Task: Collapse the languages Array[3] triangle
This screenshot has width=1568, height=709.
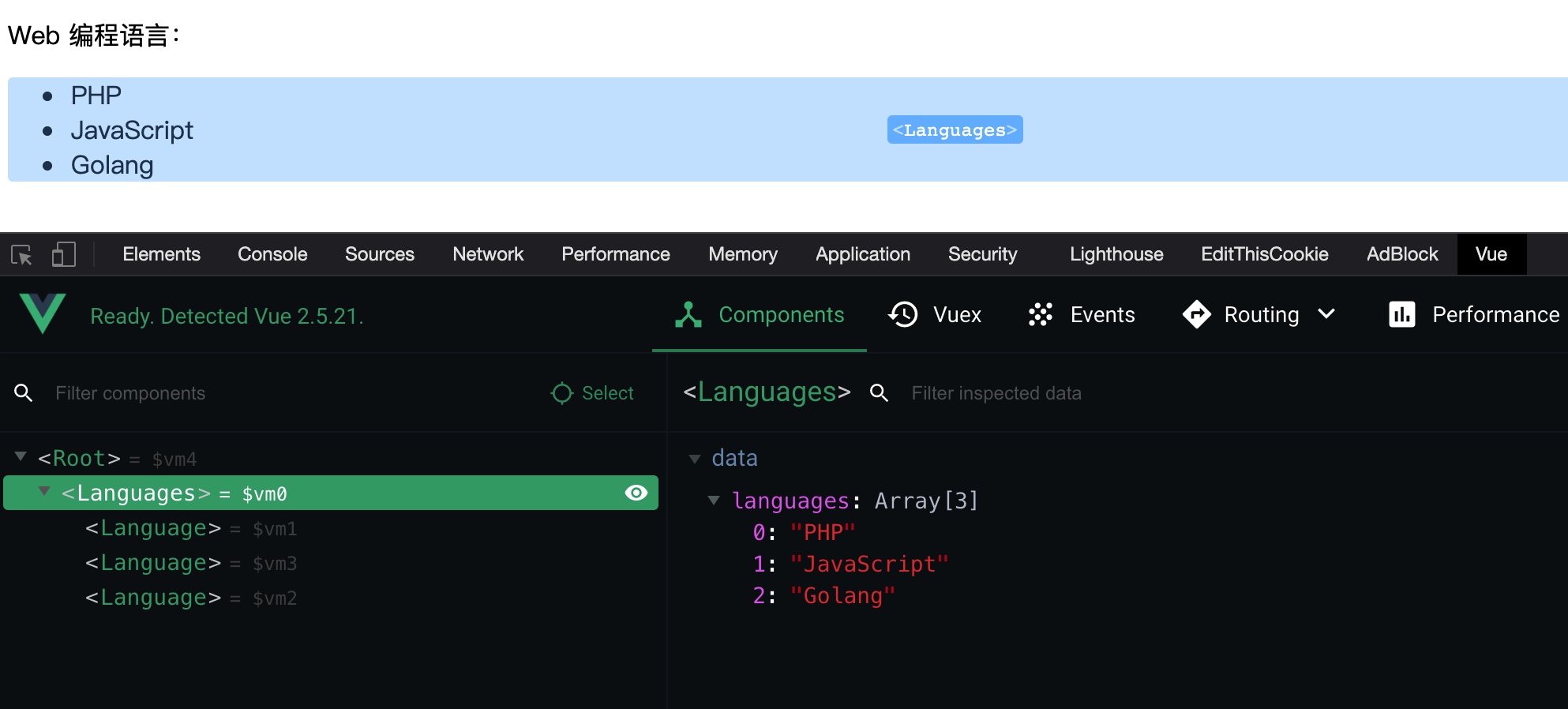Action: pyautogui.click(x=714, y=500)
